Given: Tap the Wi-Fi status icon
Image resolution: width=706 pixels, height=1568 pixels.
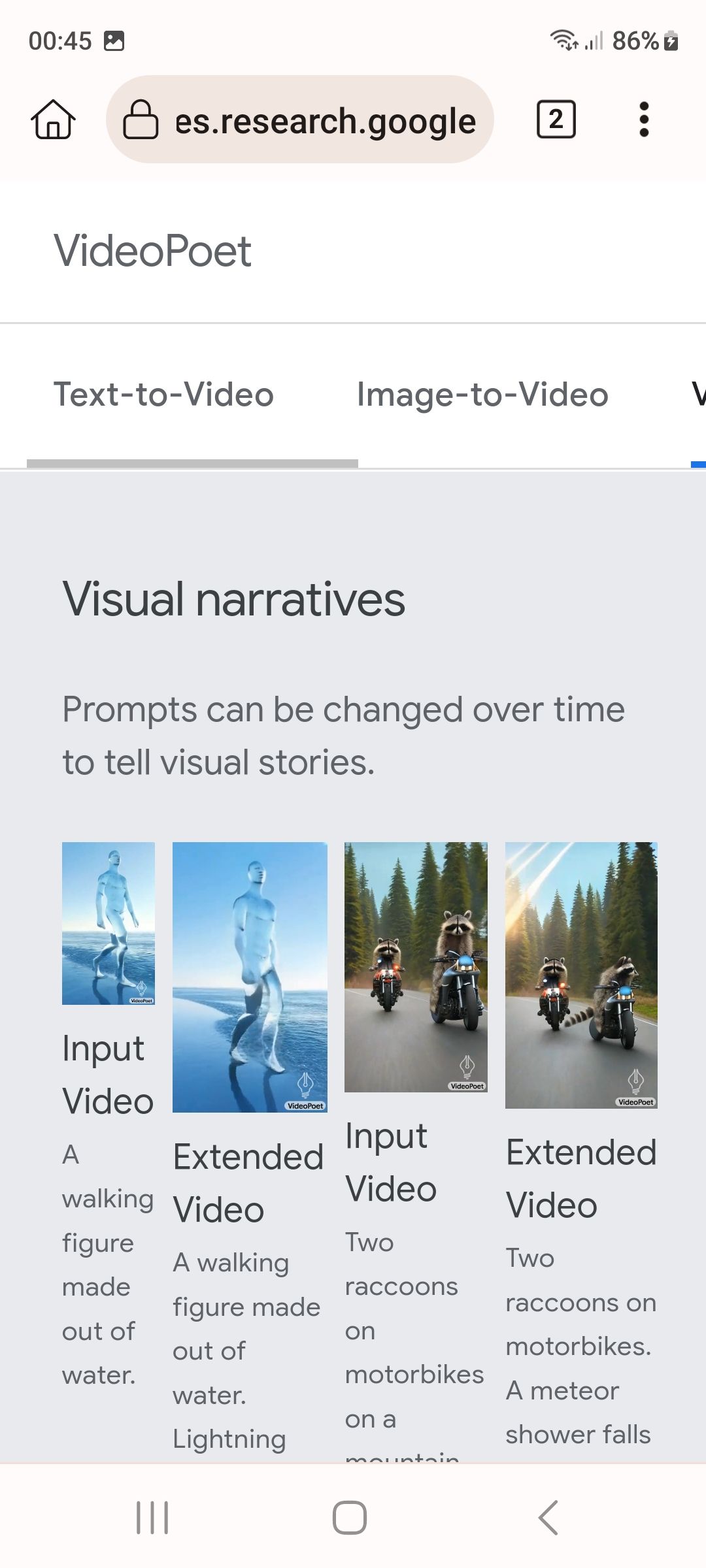Looking at the screenshot, I should click(x=563, y=40).
